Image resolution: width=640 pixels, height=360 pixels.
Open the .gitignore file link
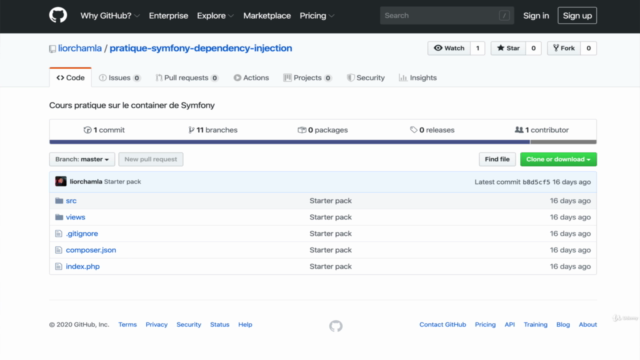(82, 233)
